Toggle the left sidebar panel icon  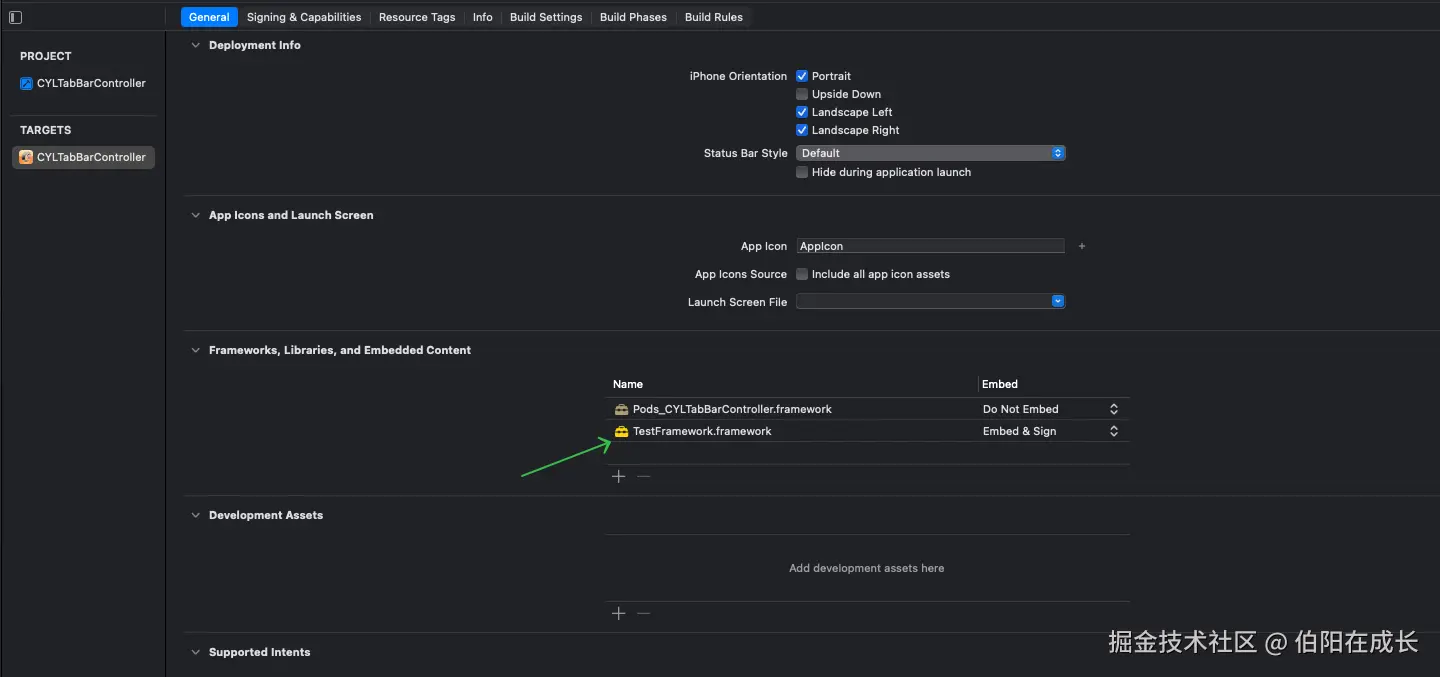tap(15, 17)
